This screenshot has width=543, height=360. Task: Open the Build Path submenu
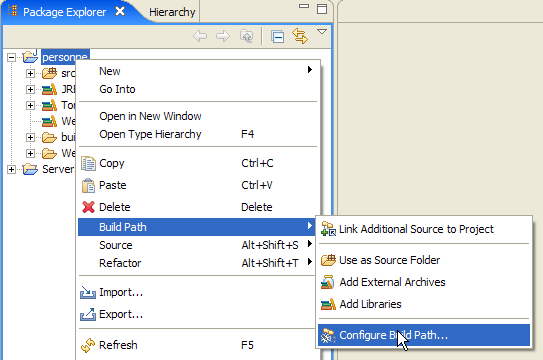[197, 227]
